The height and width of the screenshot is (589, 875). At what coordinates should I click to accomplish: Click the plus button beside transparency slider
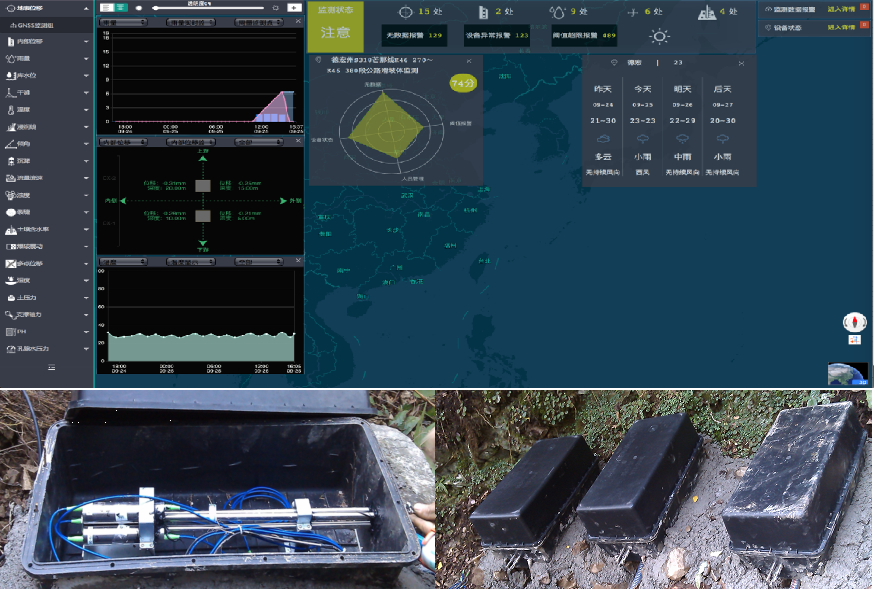(x=294, y=7)
